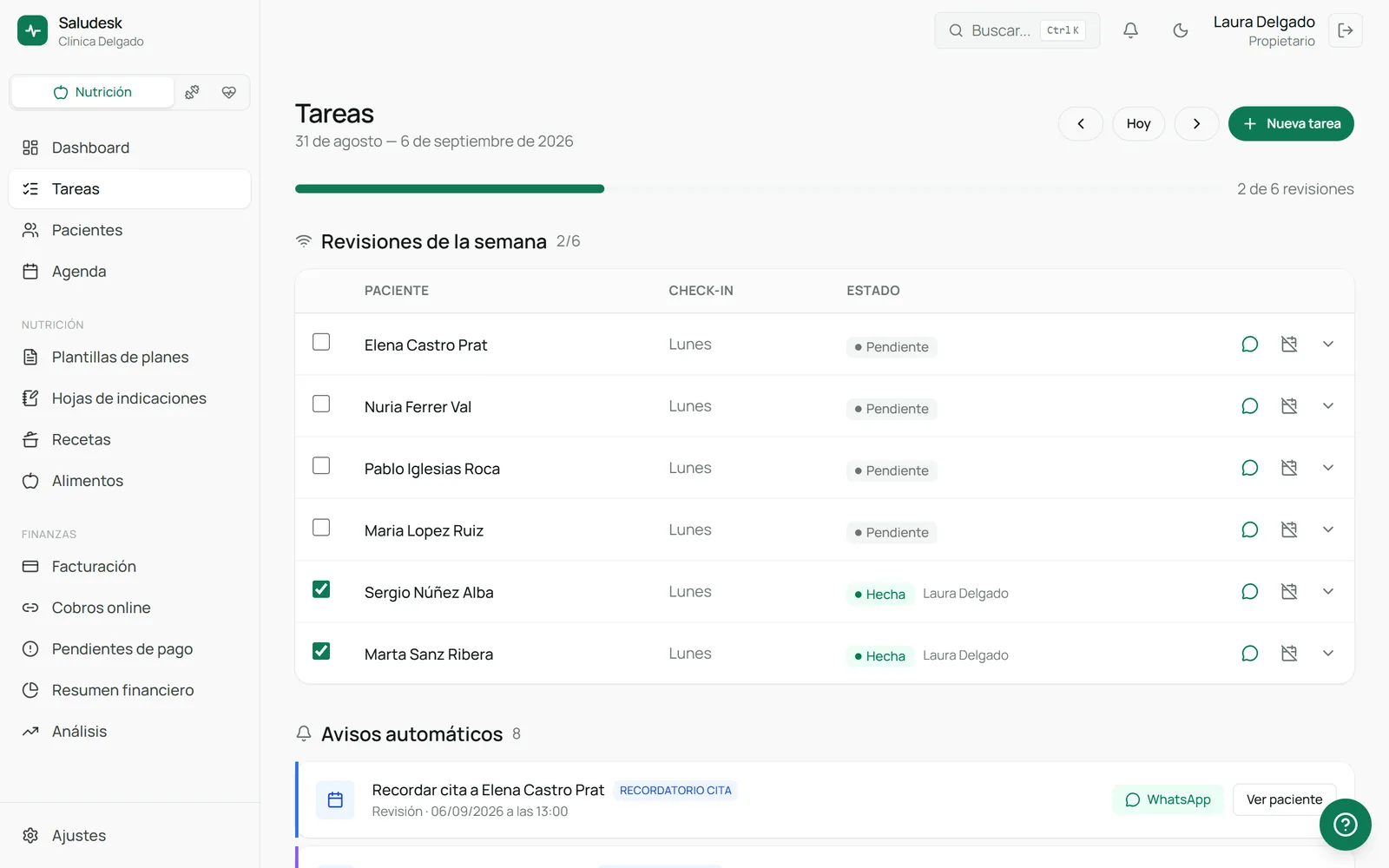Viewport: 1389px width, 868px height.
Task: Open Facturación in the sidebar
Action: [x=129, y=567]
